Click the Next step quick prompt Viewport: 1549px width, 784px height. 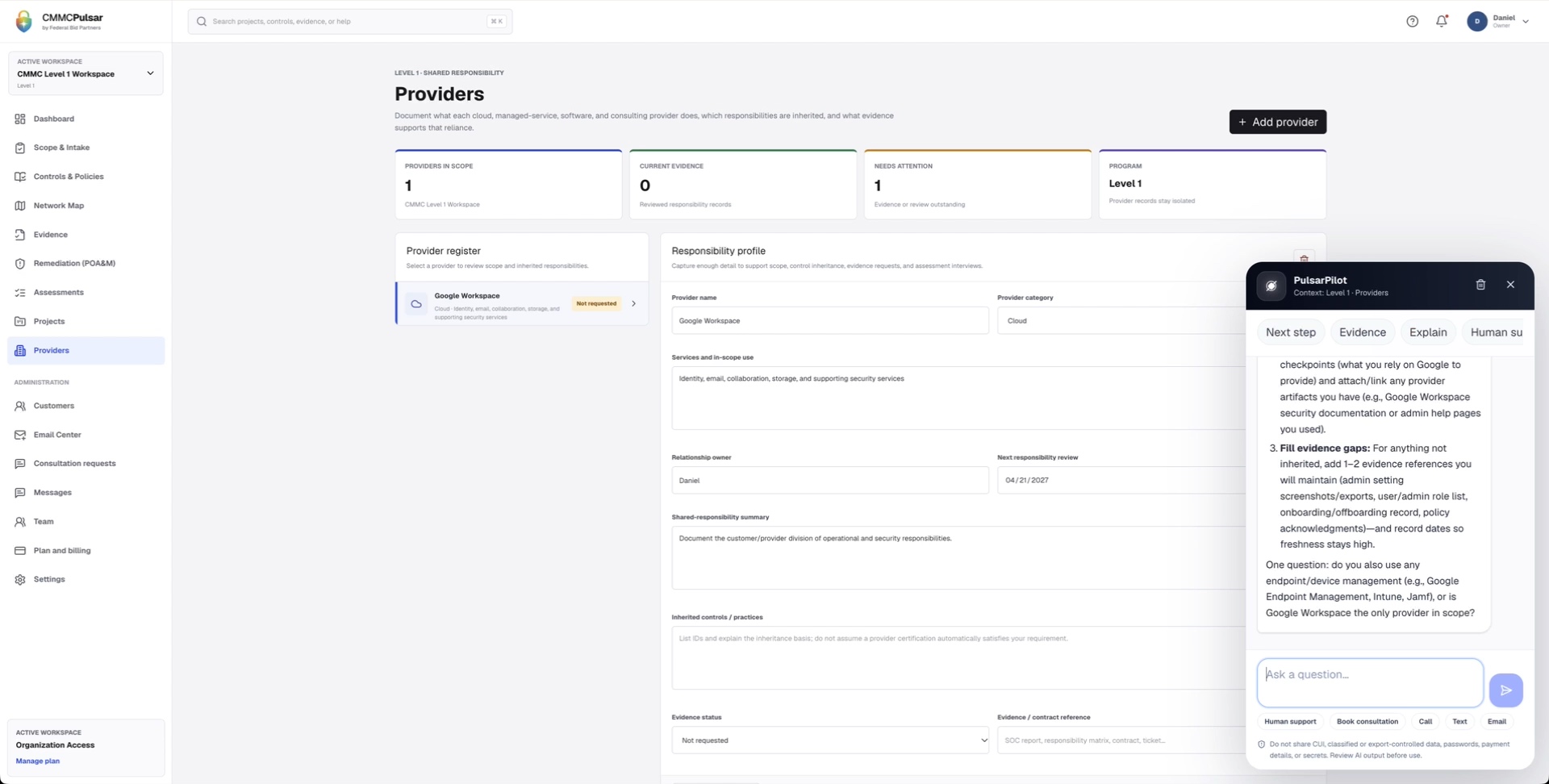(x=1290, y=332)
